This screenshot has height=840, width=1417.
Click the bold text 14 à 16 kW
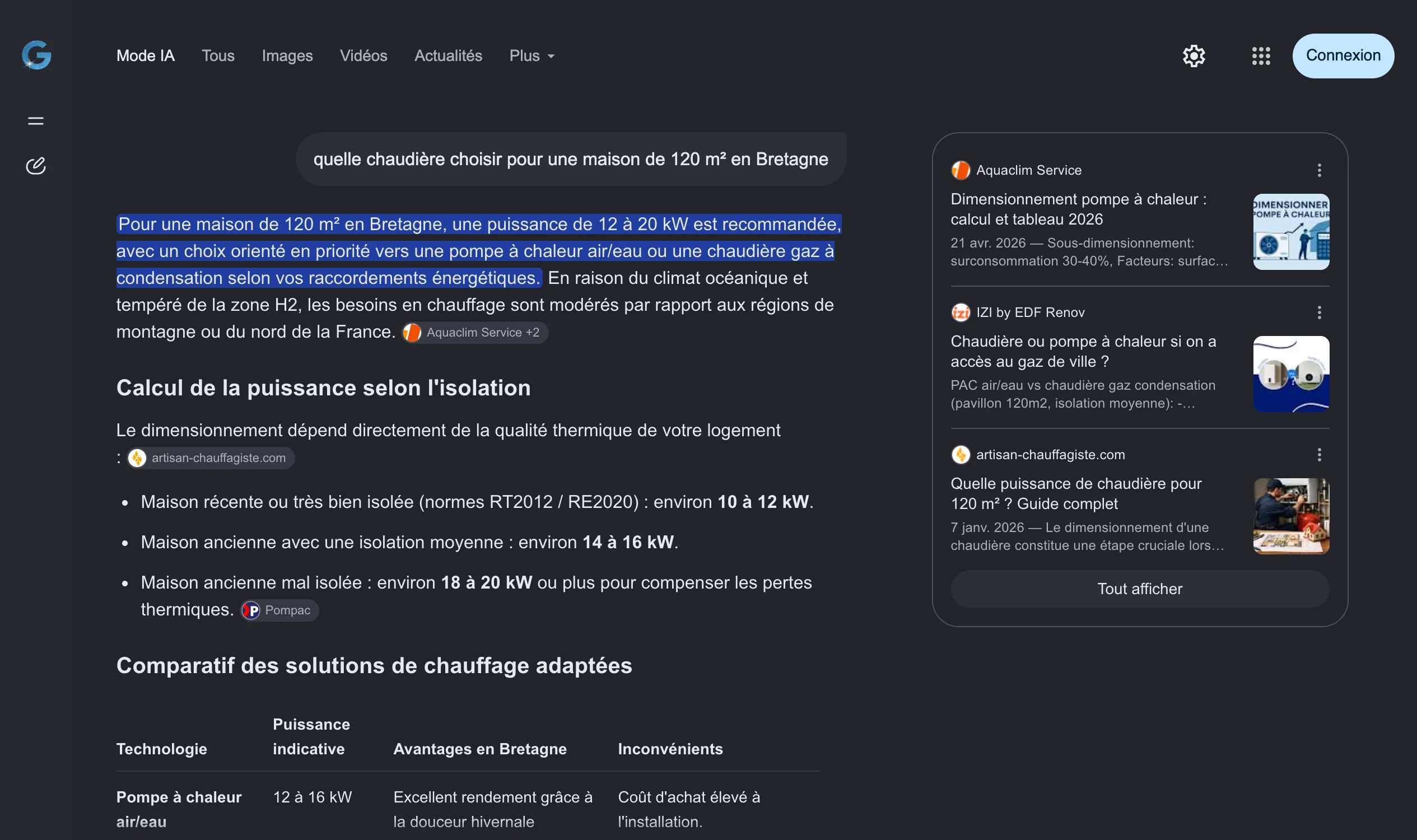628,542
